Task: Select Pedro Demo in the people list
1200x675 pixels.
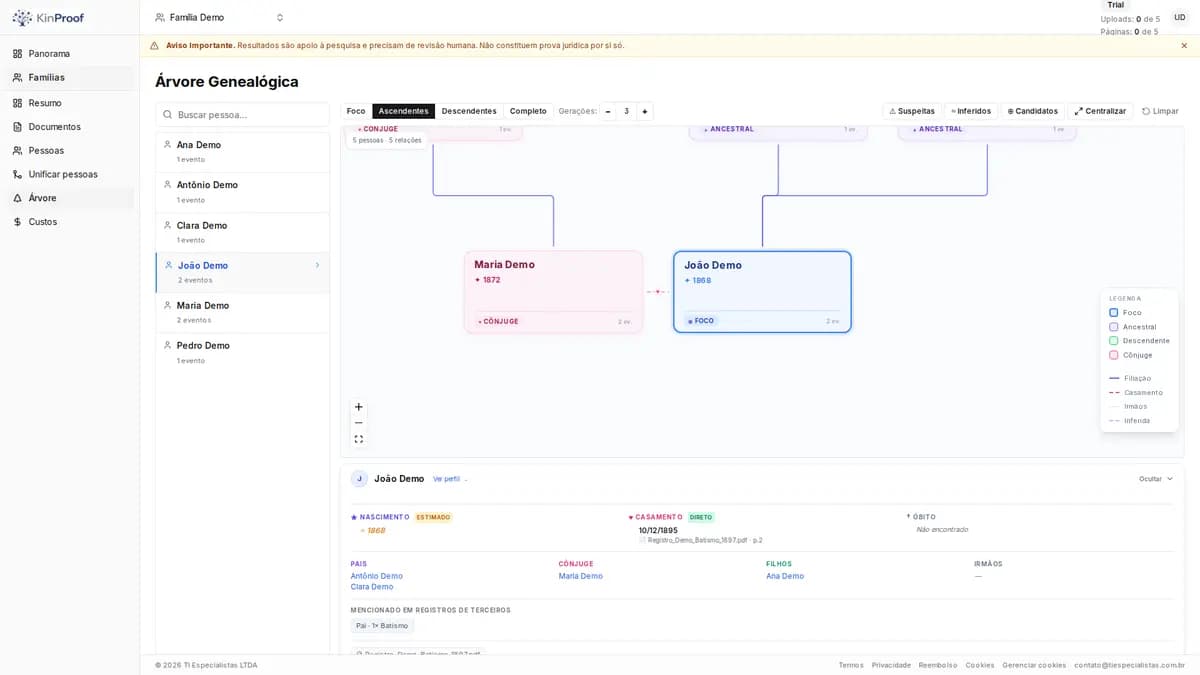Action: pyautogui.click(x=243, y=352)
